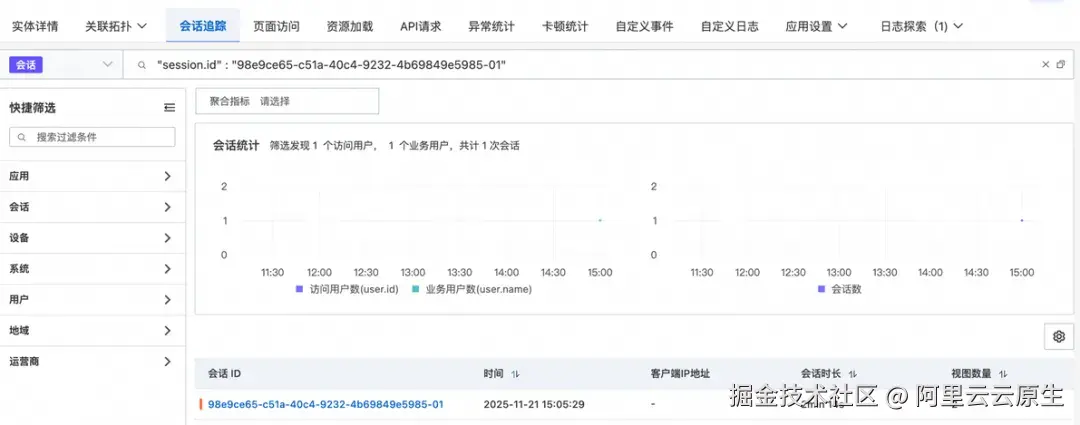Screen dimensions: 1080x425
Task: Expand the 用户 filter group
Action: [93, 300]
